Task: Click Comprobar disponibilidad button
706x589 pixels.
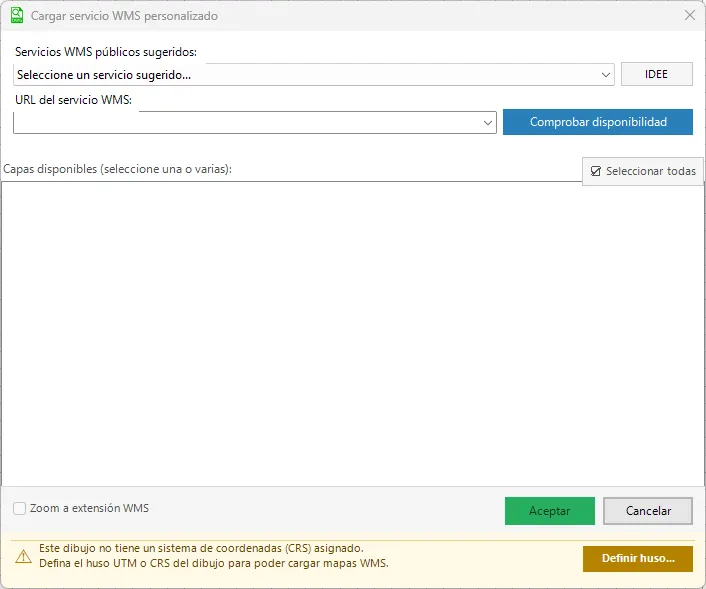Action: (x=597, y=122)
